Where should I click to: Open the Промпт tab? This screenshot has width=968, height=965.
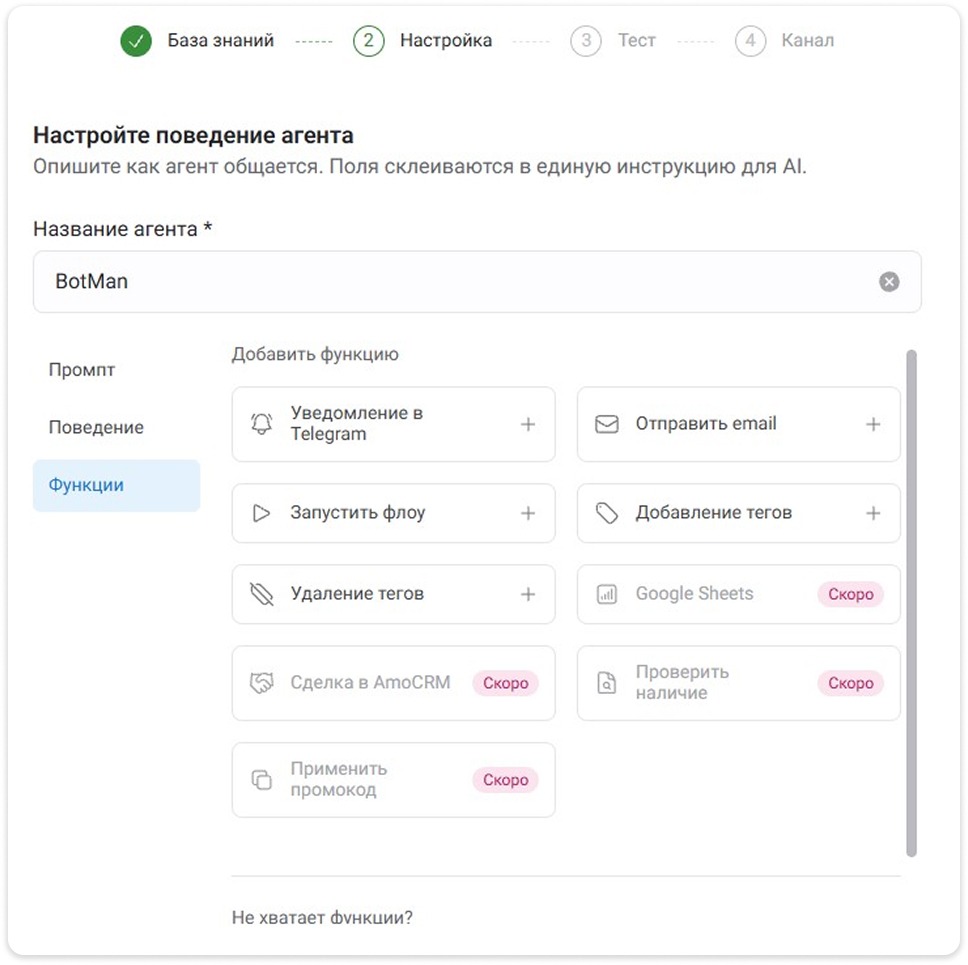tap(82, 370)
